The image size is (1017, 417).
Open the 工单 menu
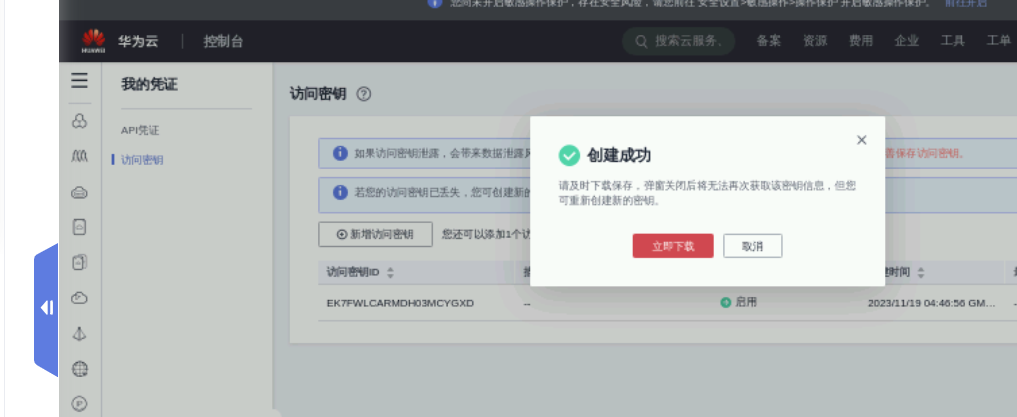[998, 41]
